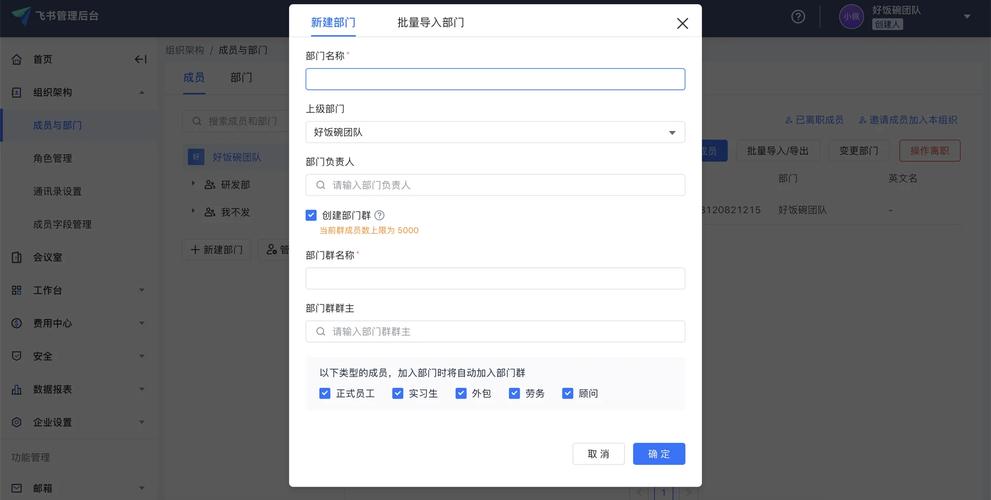The width and height of the screenshot is (991, 500).
Task: Expand the 安全 menu arrow
Action: (142, 356)
